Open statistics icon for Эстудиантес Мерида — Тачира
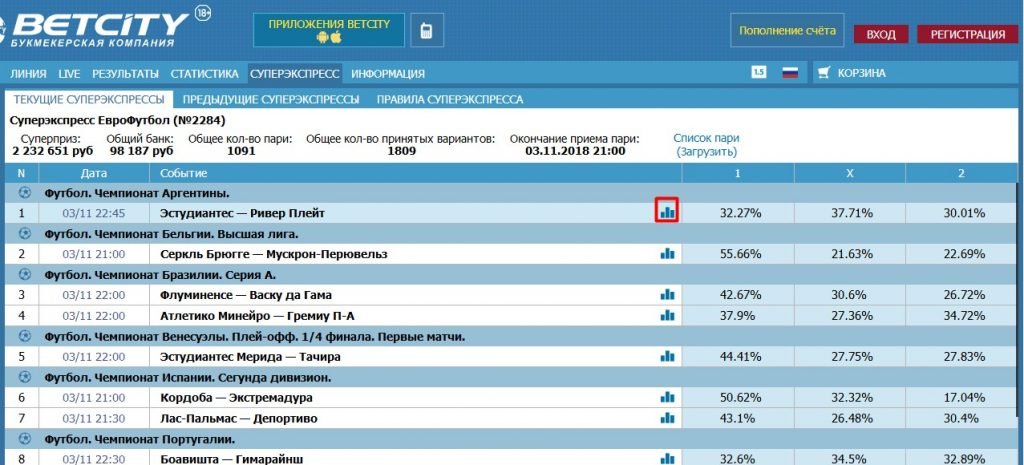 (667, 357)
